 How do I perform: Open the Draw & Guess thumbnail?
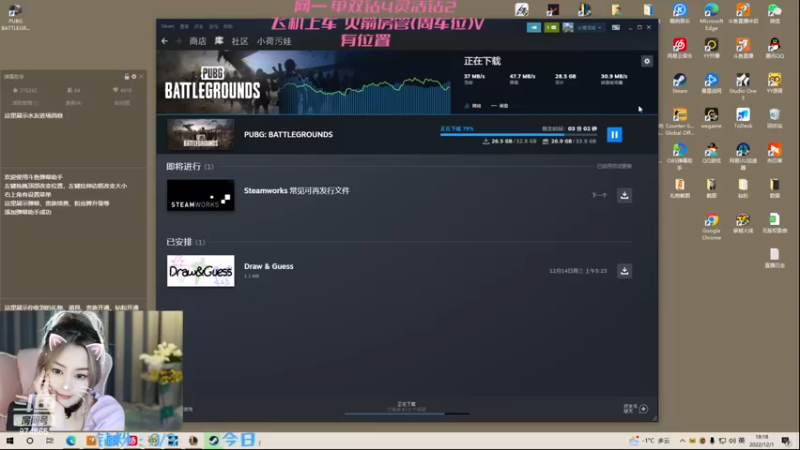201,271
